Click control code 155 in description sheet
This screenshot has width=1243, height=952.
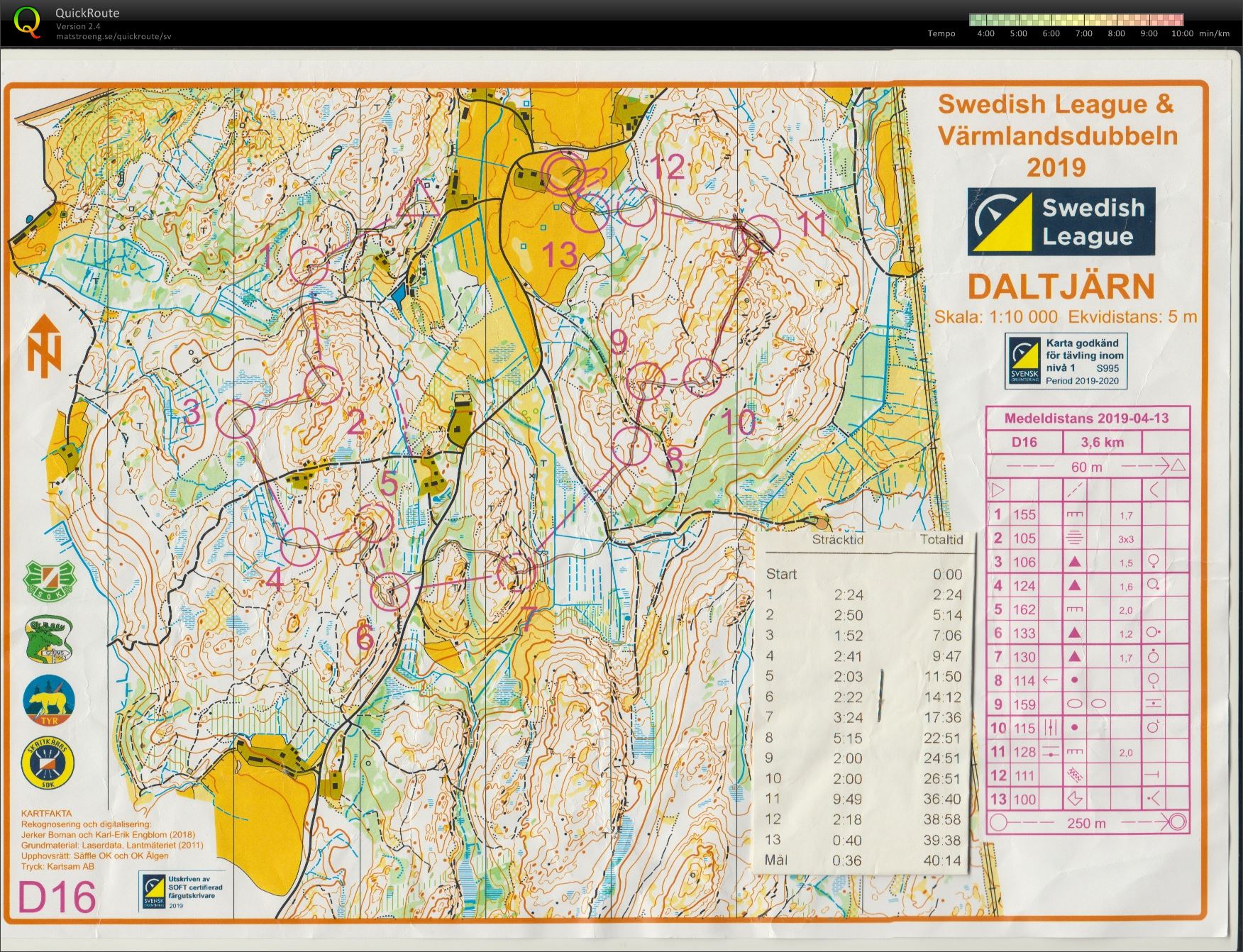tap(1024, 514)
